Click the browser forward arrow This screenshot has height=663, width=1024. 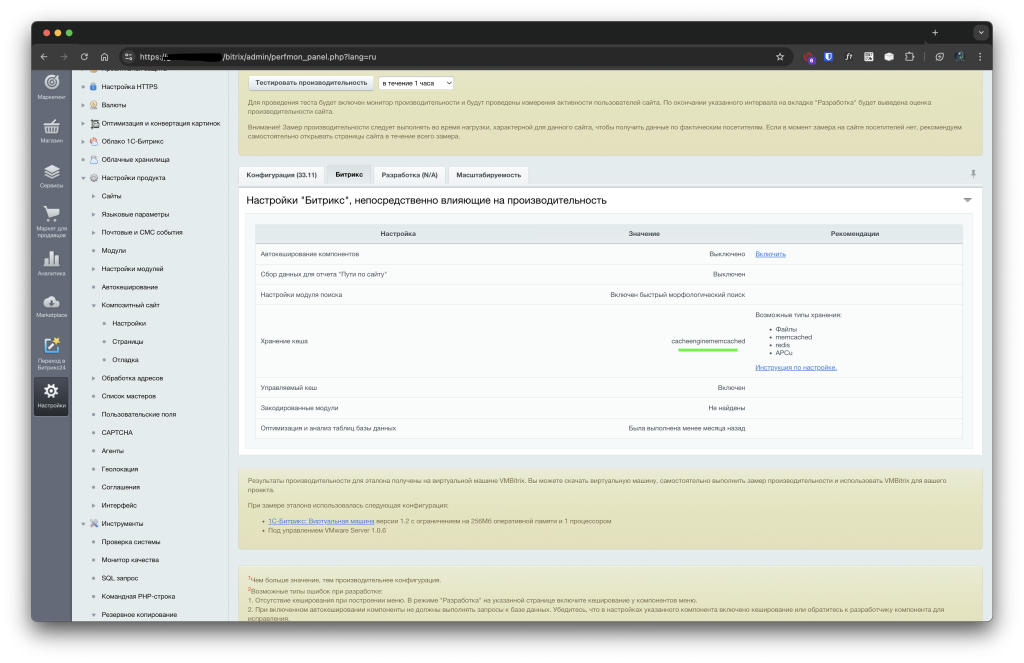(x=64, y=57)
